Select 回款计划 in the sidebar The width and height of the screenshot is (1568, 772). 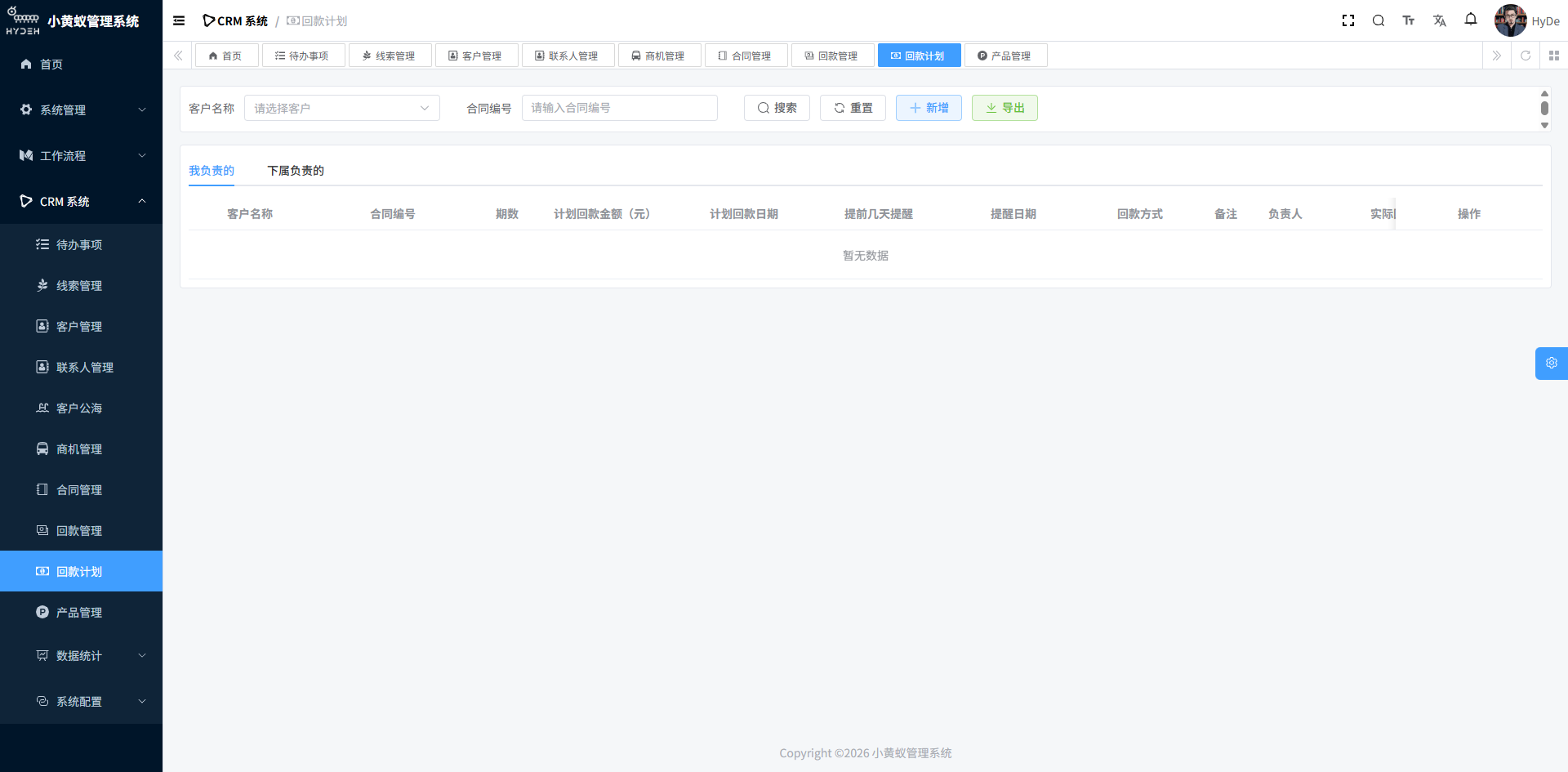(81, 571)
